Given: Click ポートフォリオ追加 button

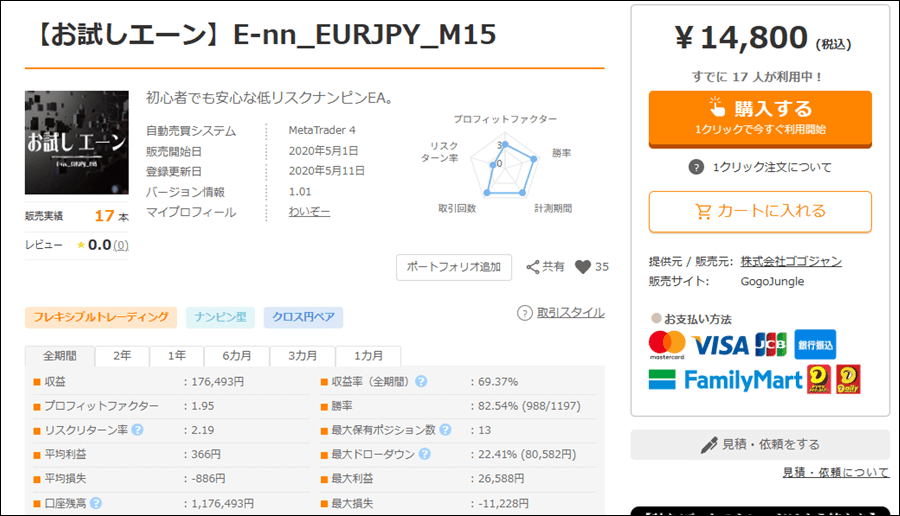Looking at the screenshot, I should [453, 267].
